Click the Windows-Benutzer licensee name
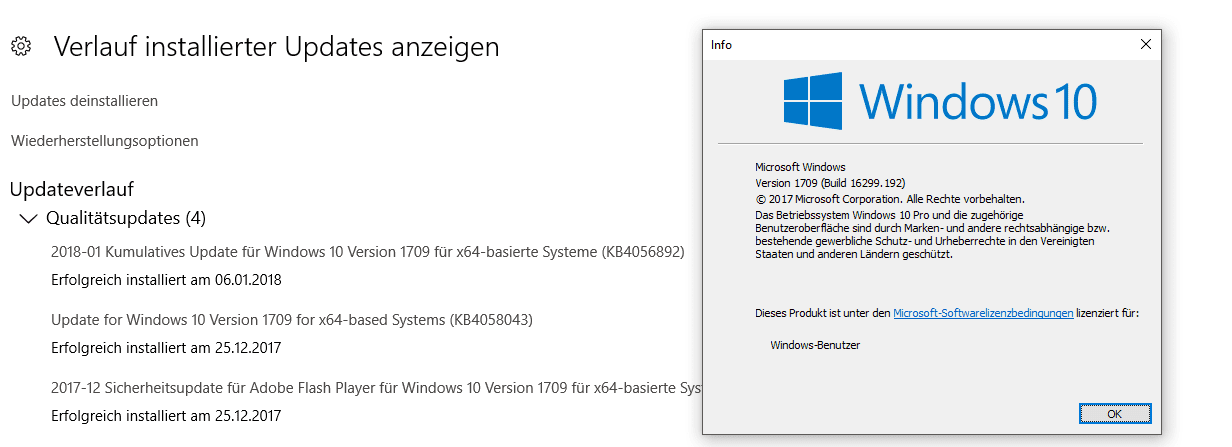This screenshot has width=1232, height=447. [815, 345]
